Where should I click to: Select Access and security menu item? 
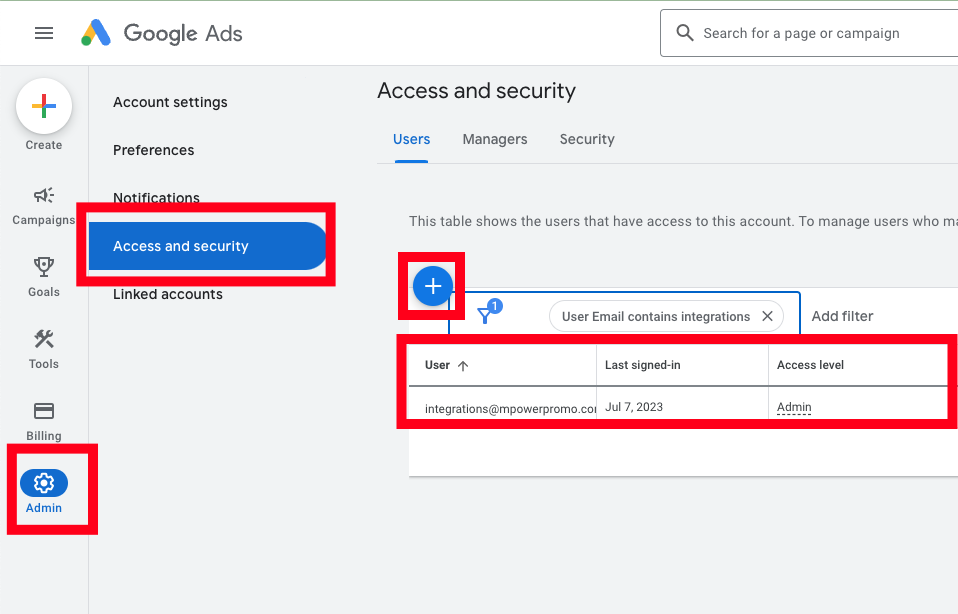[x=208, y=246]
